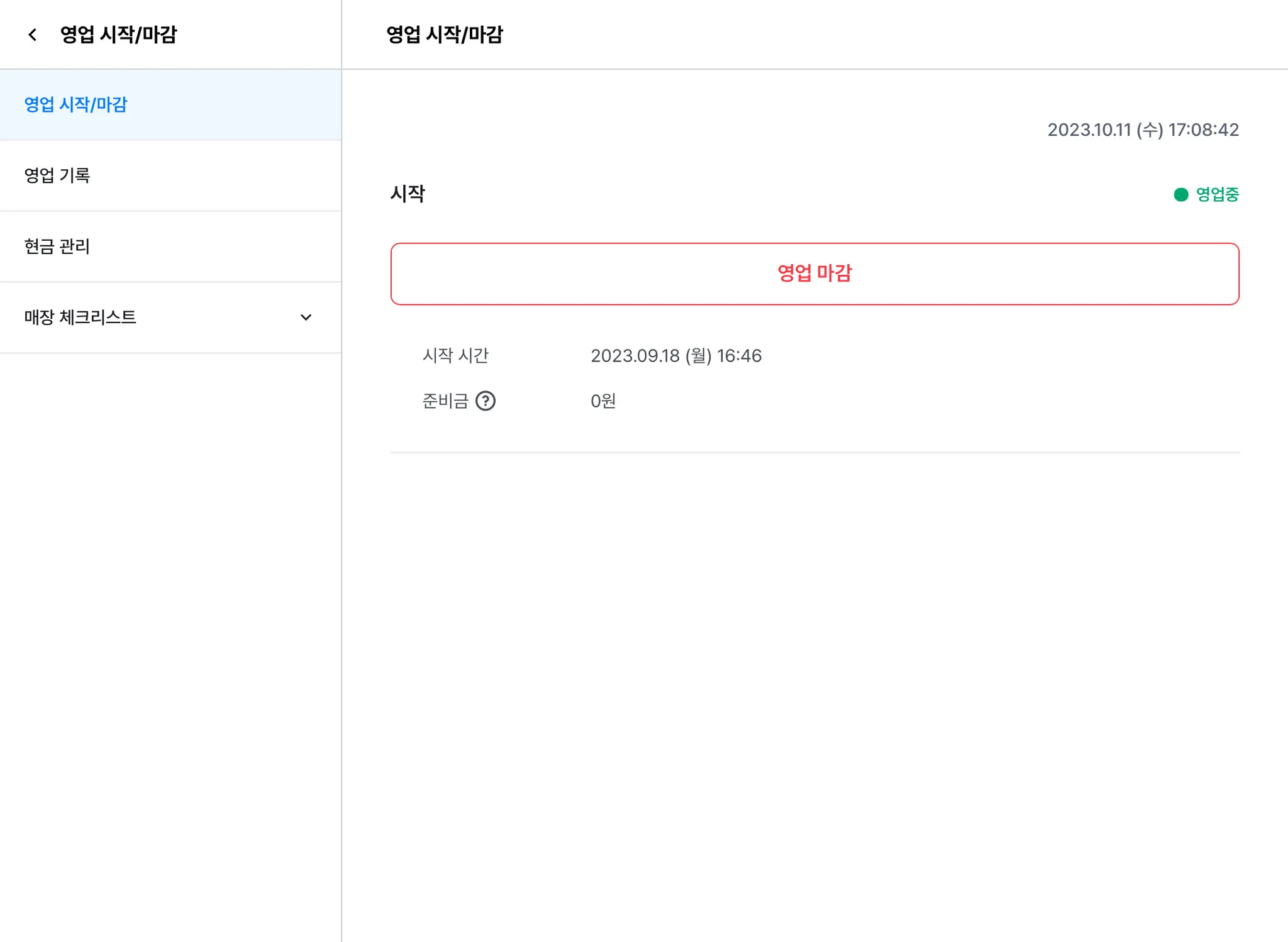
Task: Open the 현금 관리 menu item
Action: pos(57,247)
